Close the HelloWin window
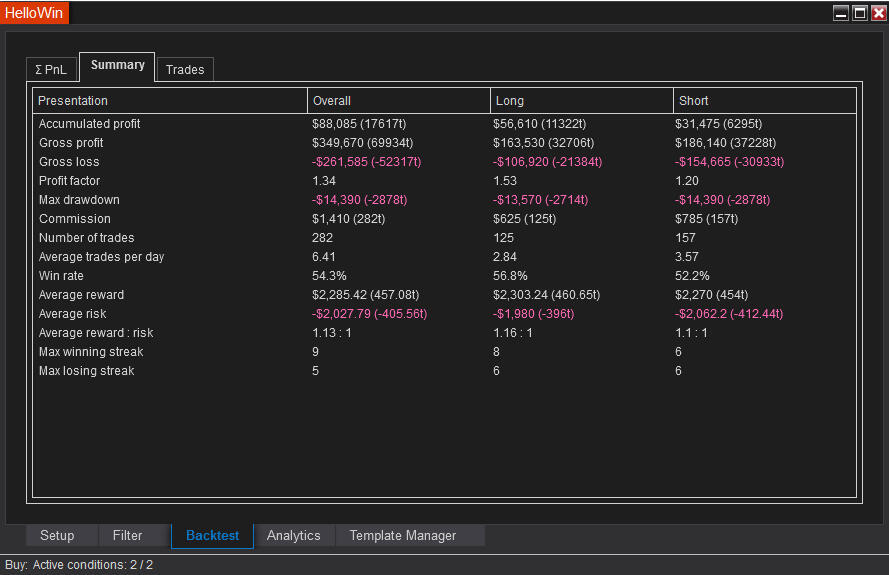The image size is (889, 575). tap(878, 13)
